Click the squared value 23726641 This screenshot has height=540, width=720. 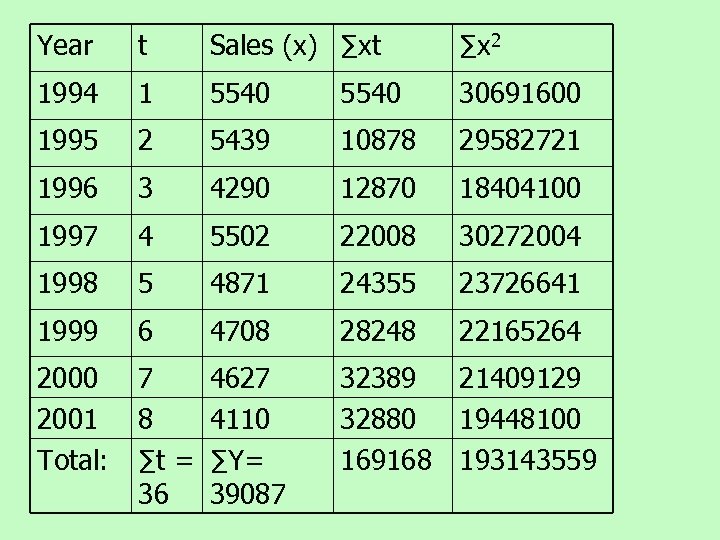click(x=519, y=283)
